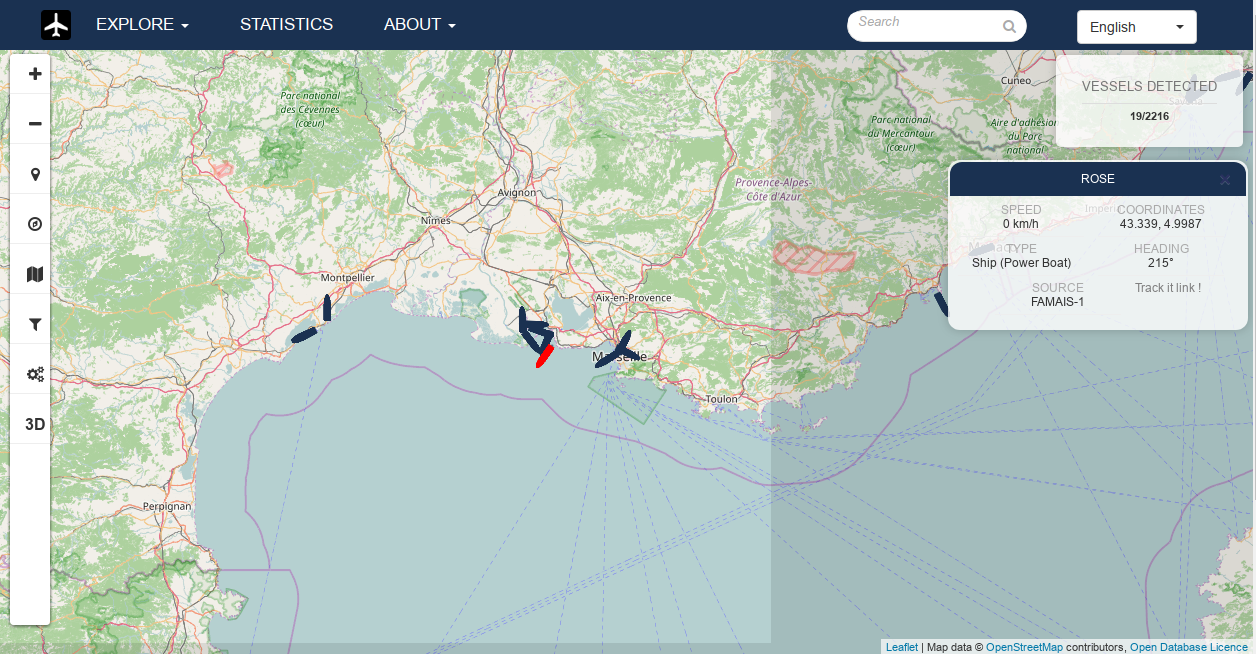Change language using the English dropdown
The image size is (1256, 654).
point(1136,26)
